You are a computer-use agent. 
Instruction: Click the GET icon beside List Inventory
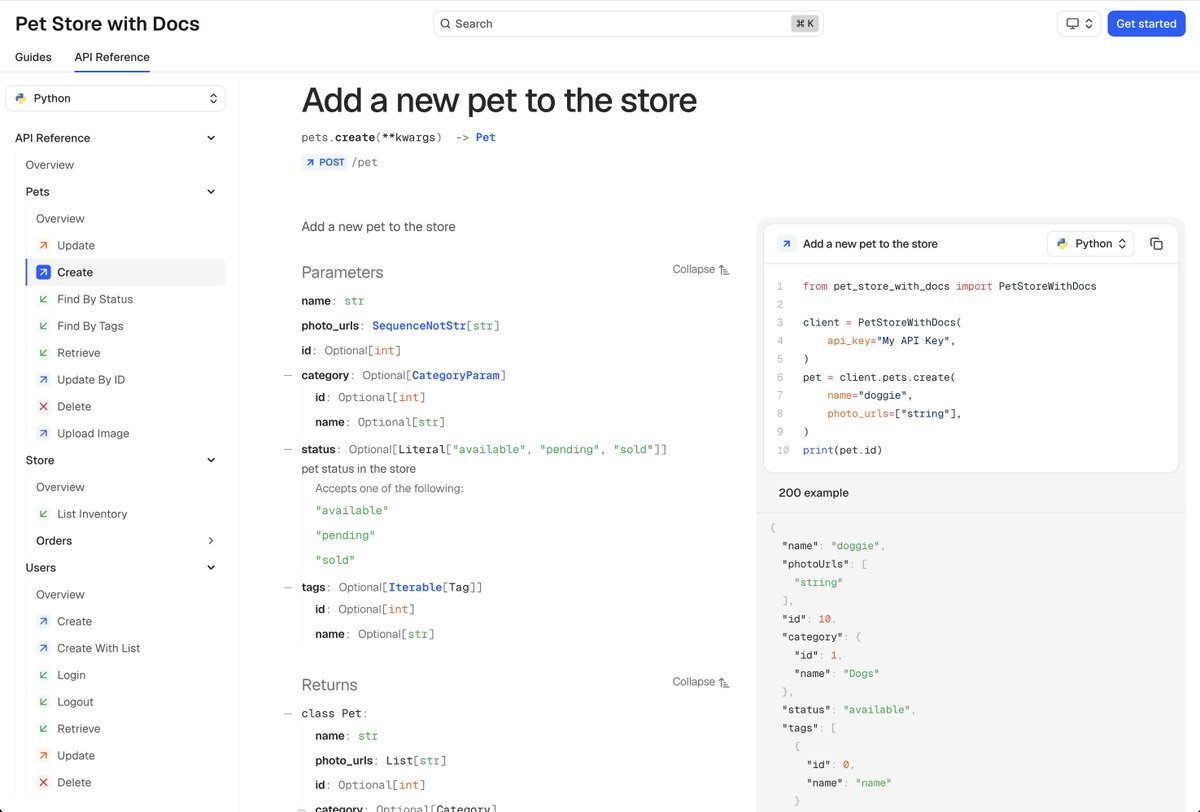pos(43,513)
